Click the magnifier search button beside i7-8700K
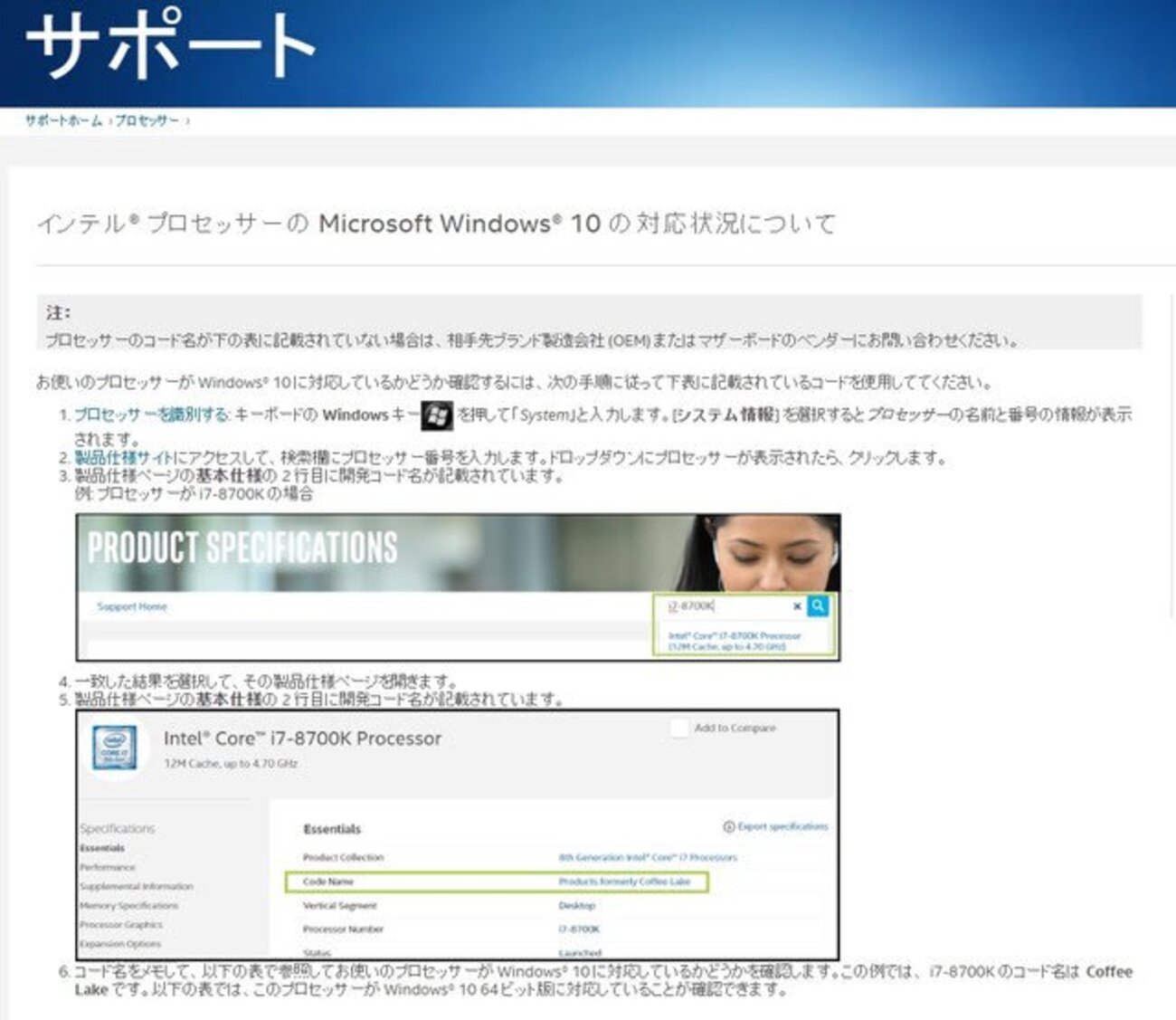The image size is (1176, 1020). 818,605
